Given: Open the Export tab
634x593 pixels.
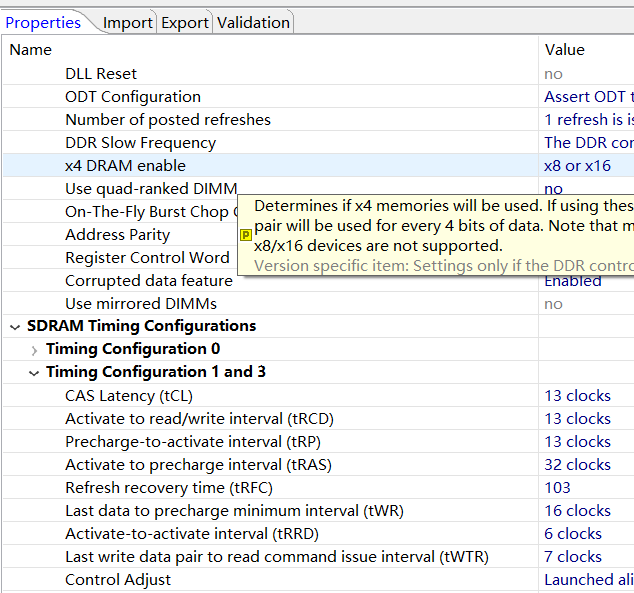Looking at the screenshot, I should point(185,22).
